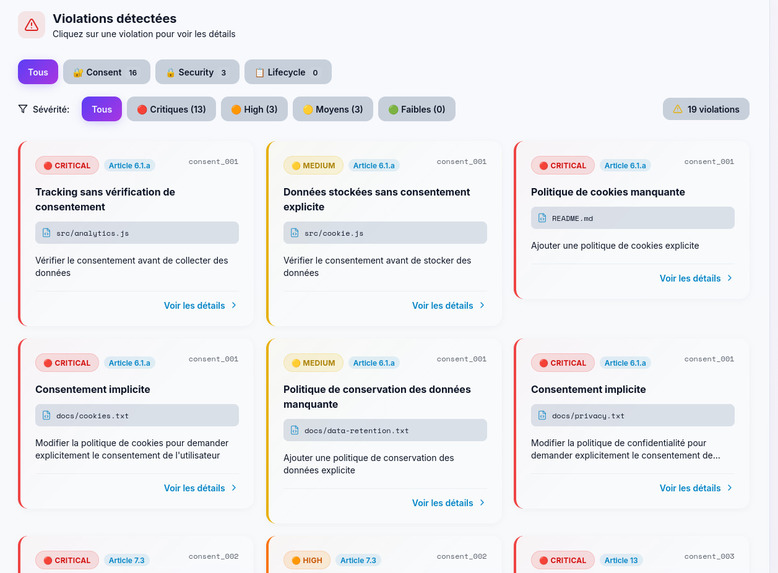The width and height of the screenshot is (778, 573).
Task: Click the Sévérité funnel filter icon
Action: point(23,109)
